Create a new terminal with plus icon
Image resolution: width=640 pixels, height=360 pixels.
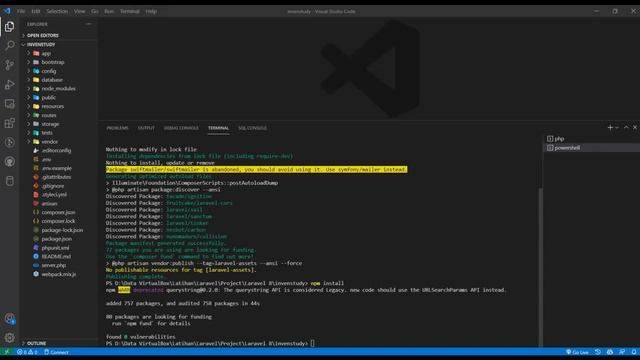coord(610,128)
